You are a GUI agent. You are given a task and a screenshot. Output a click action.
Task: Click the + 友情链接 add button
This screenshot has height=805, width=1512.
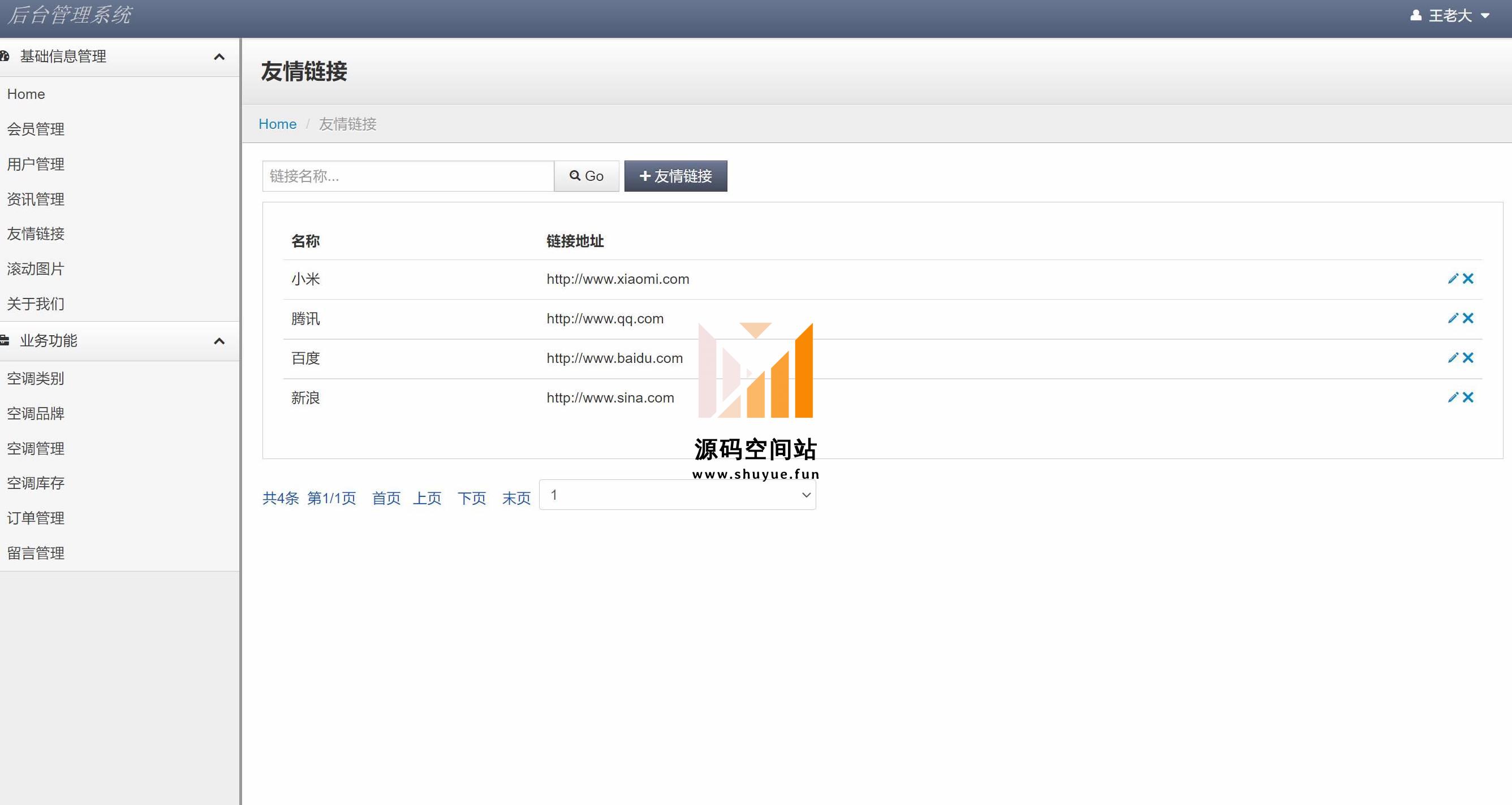tap(675, 176)
